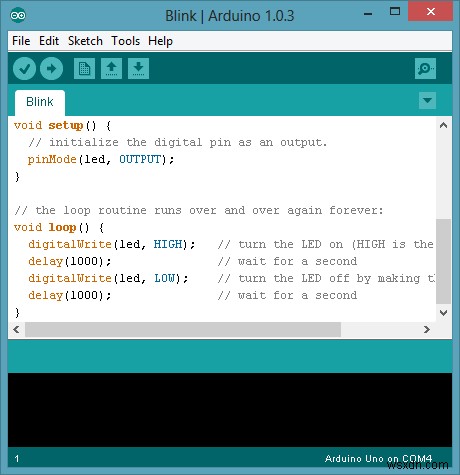This screenshot has width=460, height=475.
Task: Click inside the black console output area
Action: click(230, 410)
